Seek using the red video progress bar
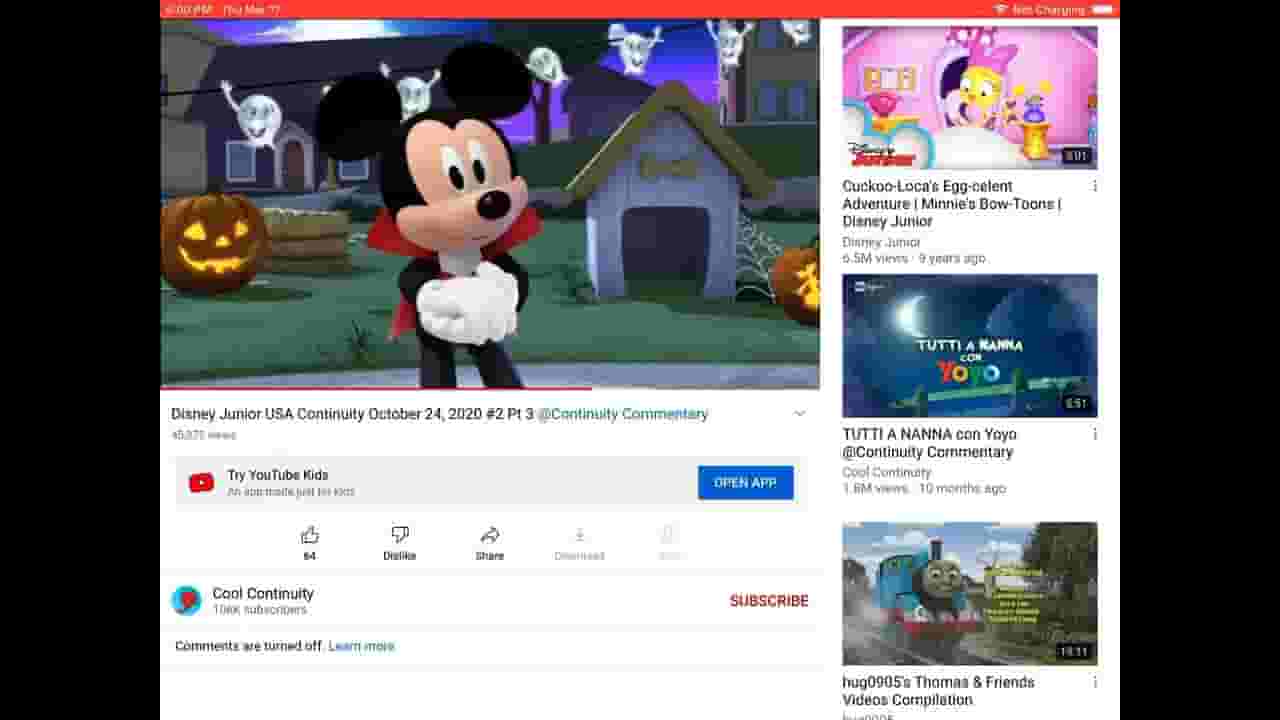Viewport: 1280px width, 720px height. (490, 387)
